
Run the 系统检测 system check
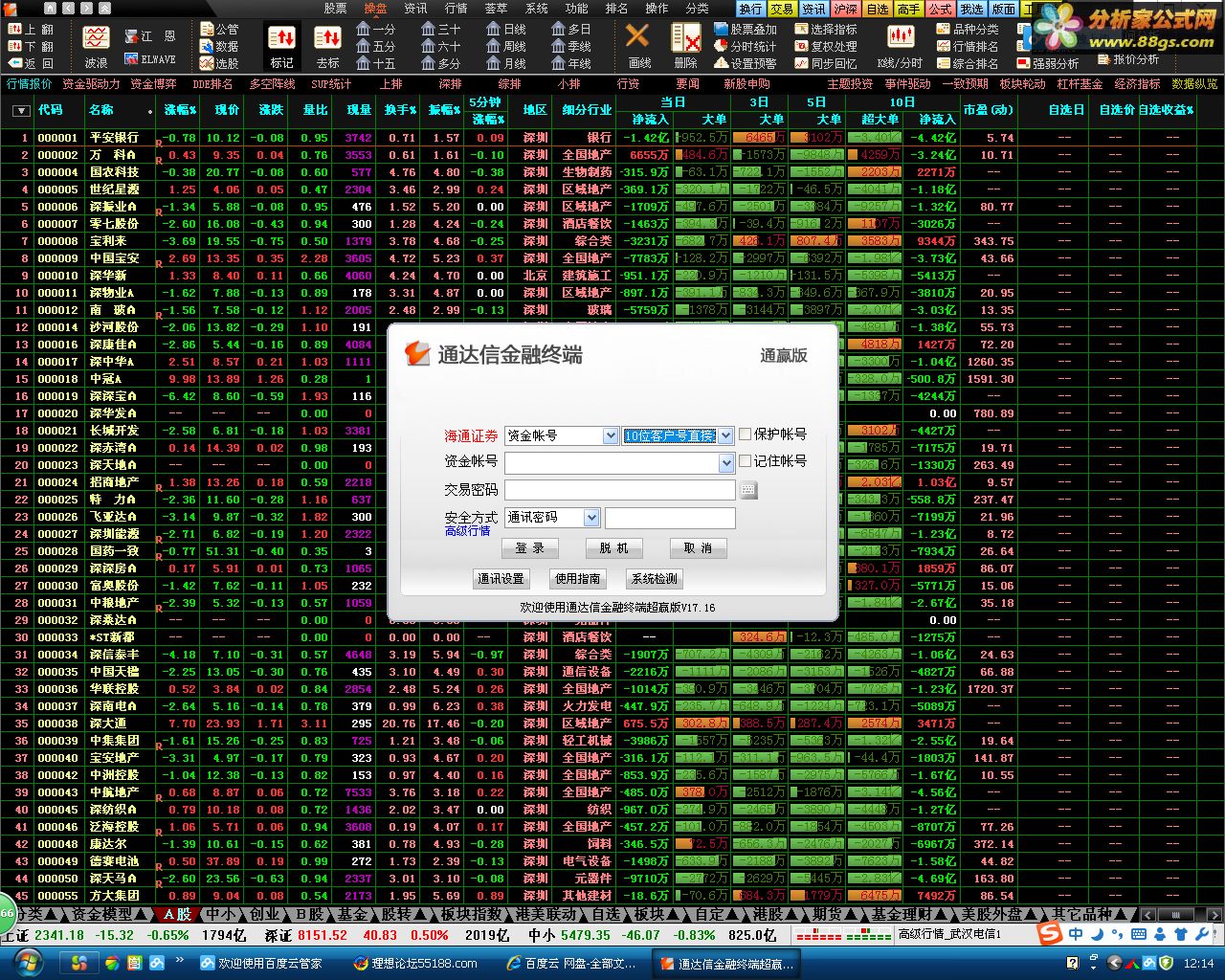tap(654, 579)
